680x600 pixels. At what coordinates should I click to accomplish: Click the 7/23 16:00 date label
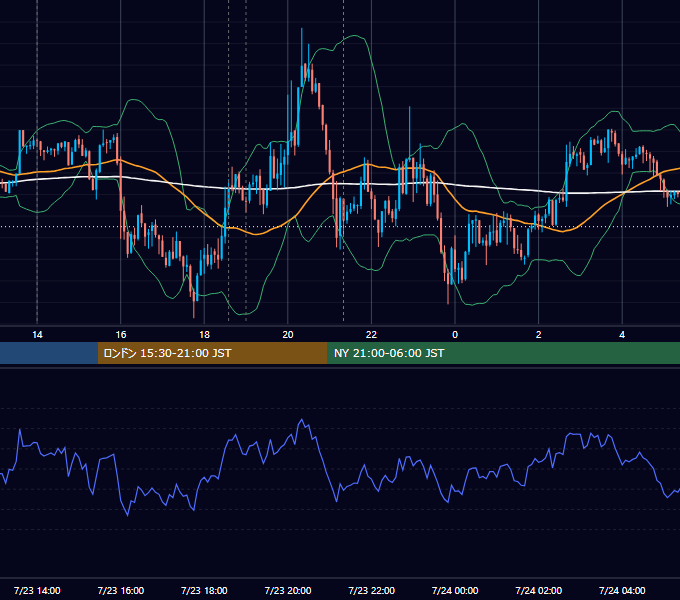(x=121, y=590)
